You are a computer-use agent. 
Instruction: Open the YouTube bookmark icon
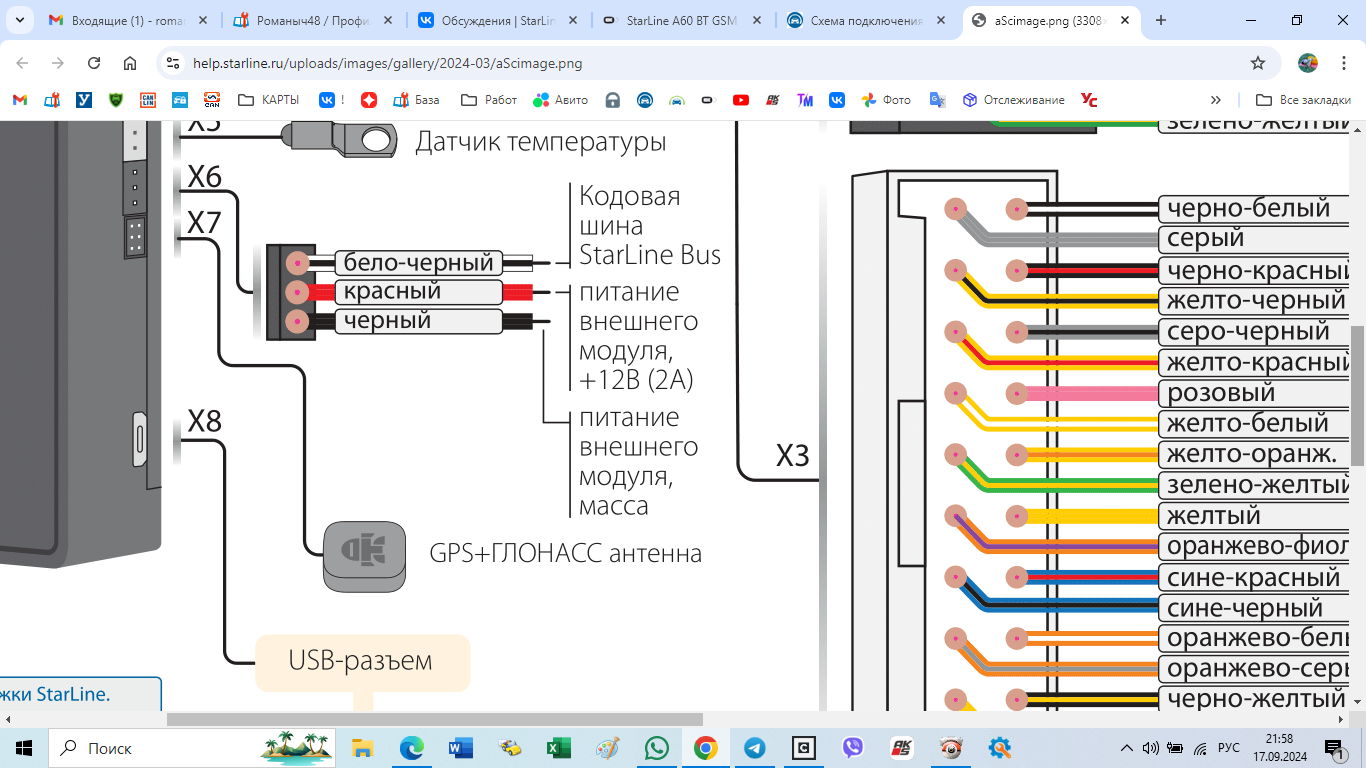[741, 100]
